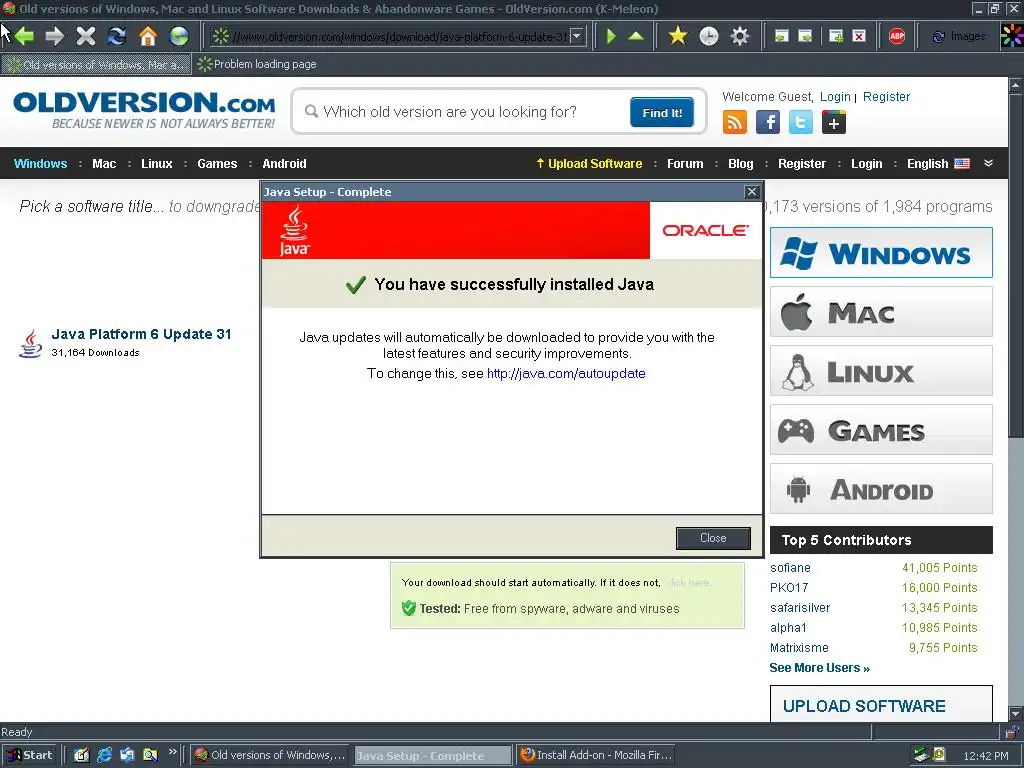Click the Java Setup dialog title bar X
Viewport: 1024px width, 768px height.
[x=752, y=191]
